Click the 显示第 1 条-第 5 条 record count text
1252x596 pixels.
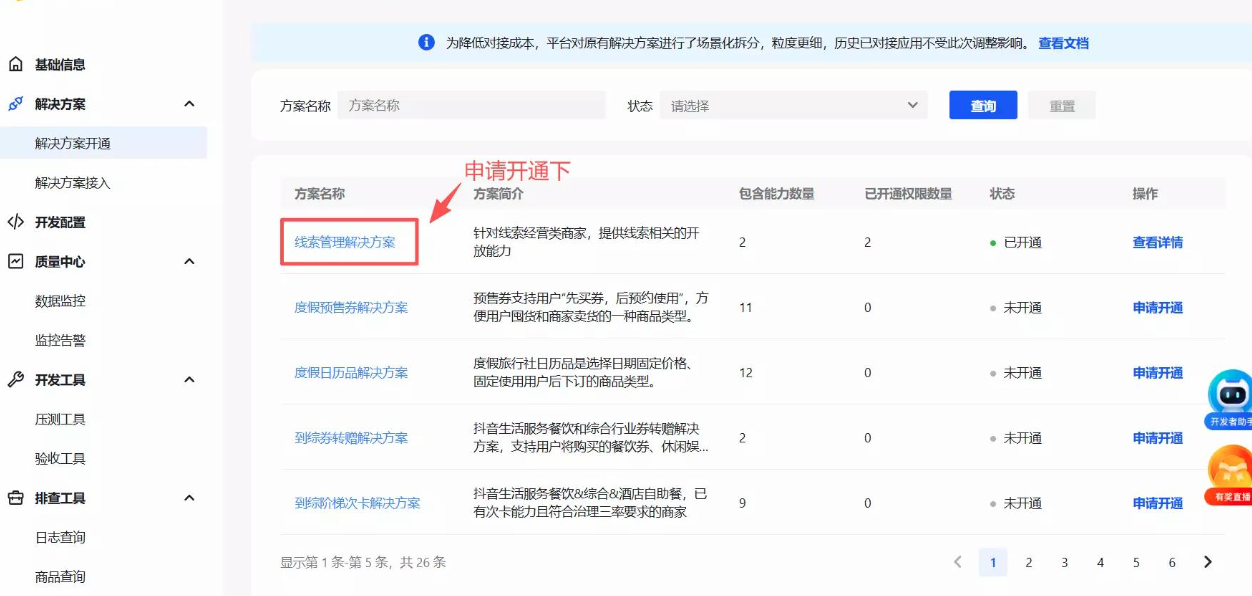(x=363, y=563)
